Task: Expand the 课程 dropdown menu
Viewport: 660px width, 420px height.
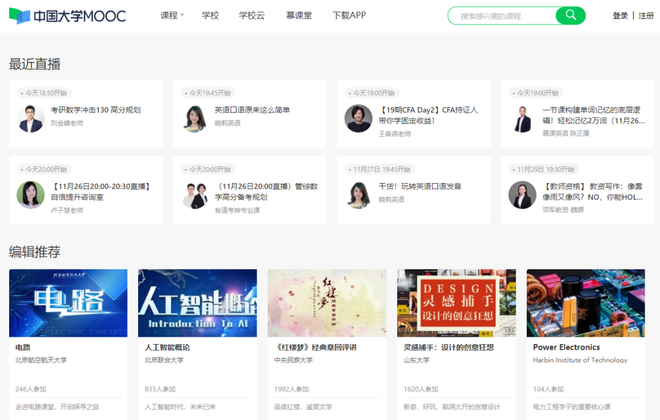Action: pos(172,16)
